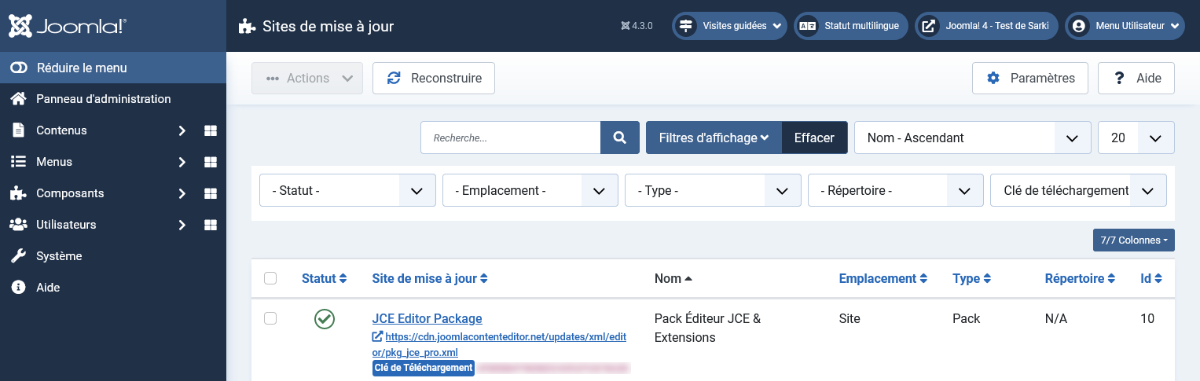This screenshot has width=1200, height=381.
Task: Toggle JCE Editor Package enabled status icon
Action: click(324, 319)
